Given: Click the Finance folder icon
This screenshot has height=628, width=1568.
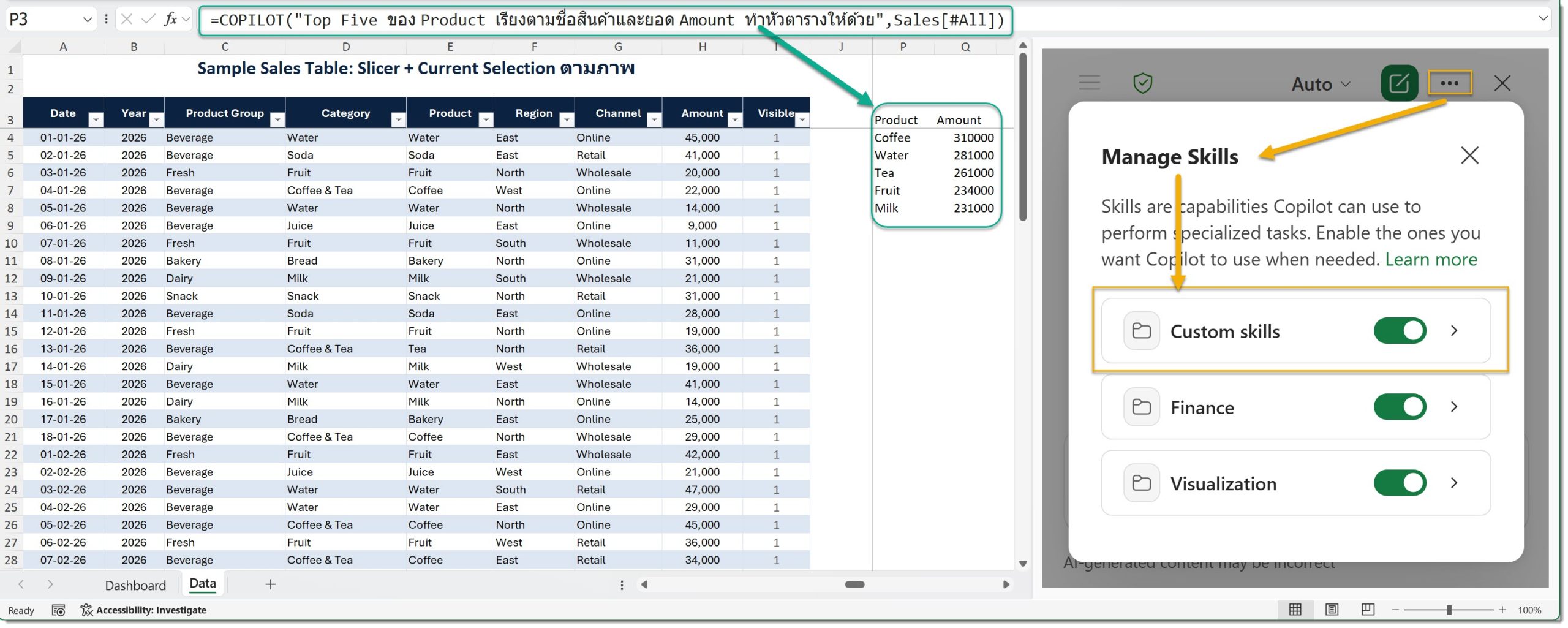Looking at the screenshot, I should pyautogui.click(x=1141, y=407).
